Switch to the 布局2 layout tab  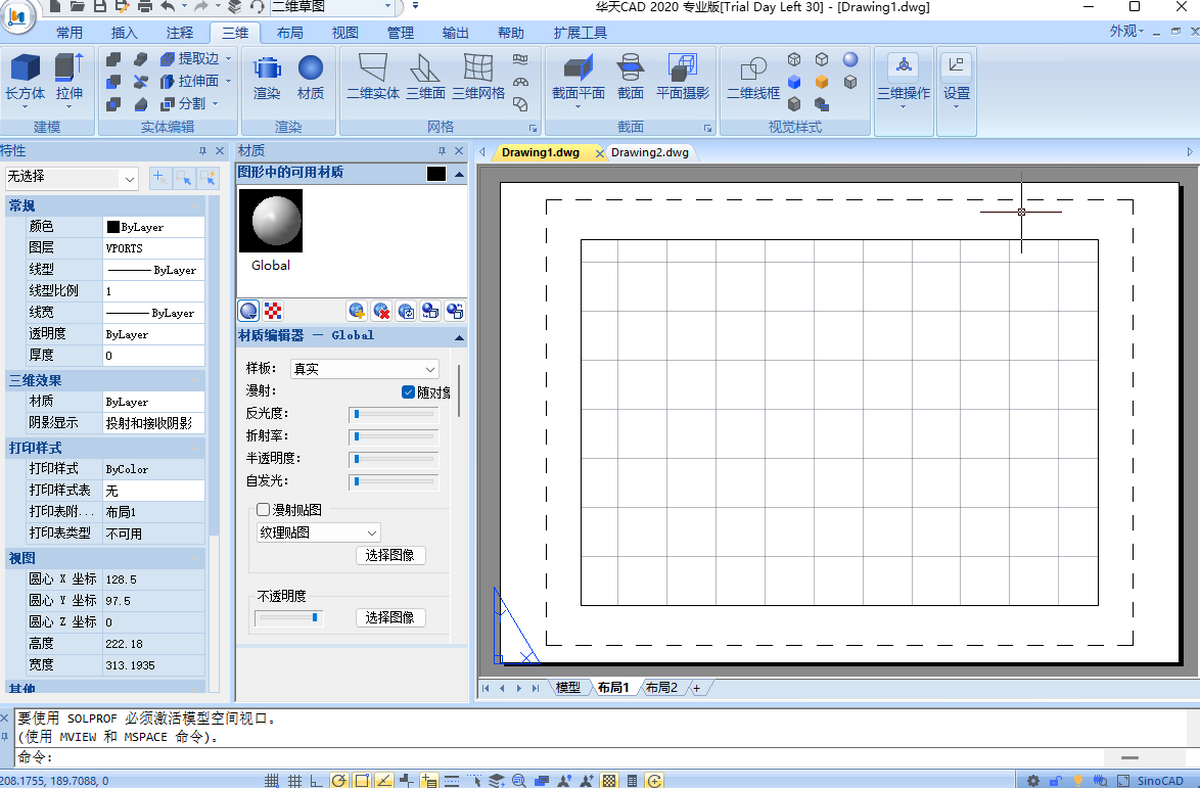[661, 688]
